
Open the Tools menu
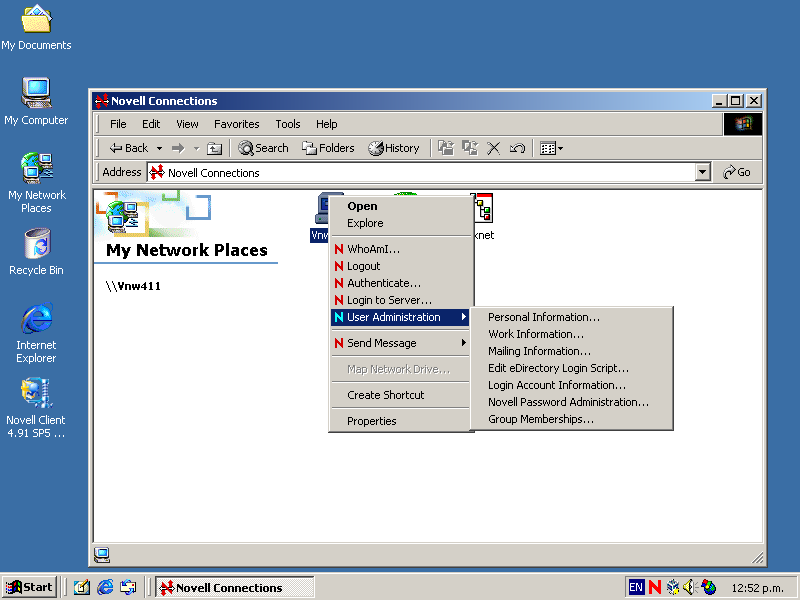pyautogui.click(x=288, y=124)
